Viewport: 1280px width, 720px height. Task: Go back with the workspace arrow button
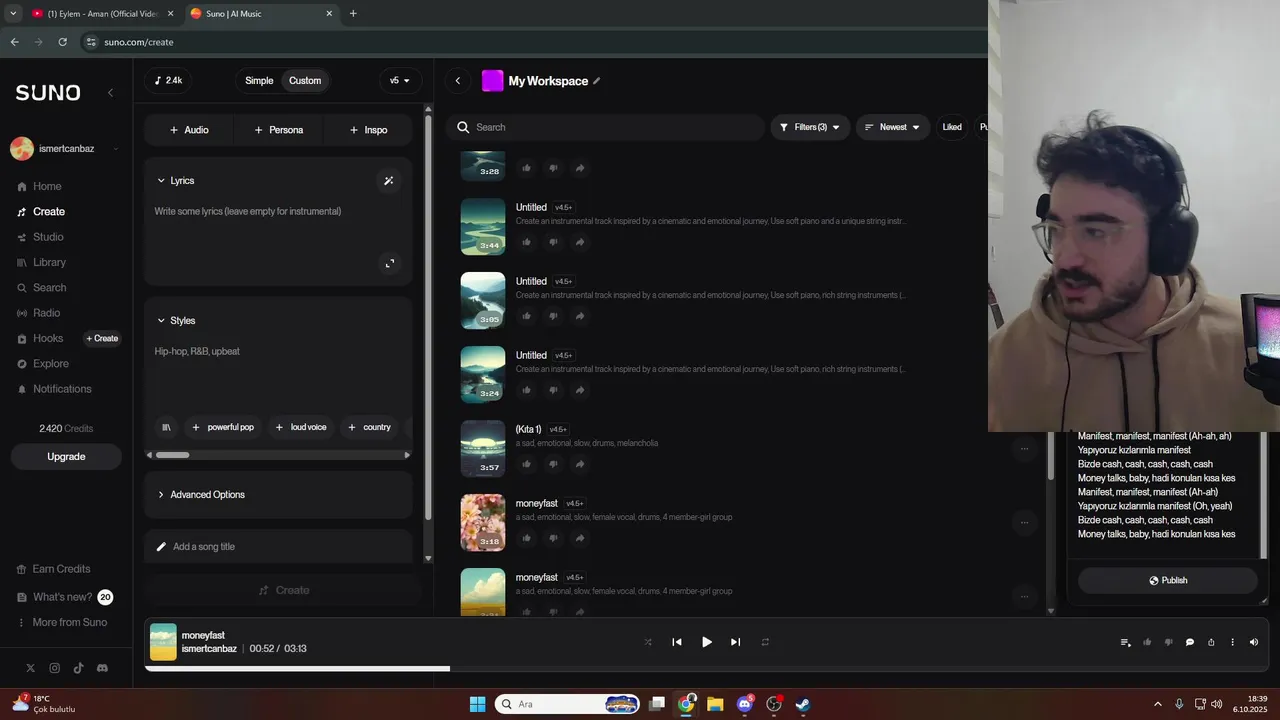[x=458, y=81]
